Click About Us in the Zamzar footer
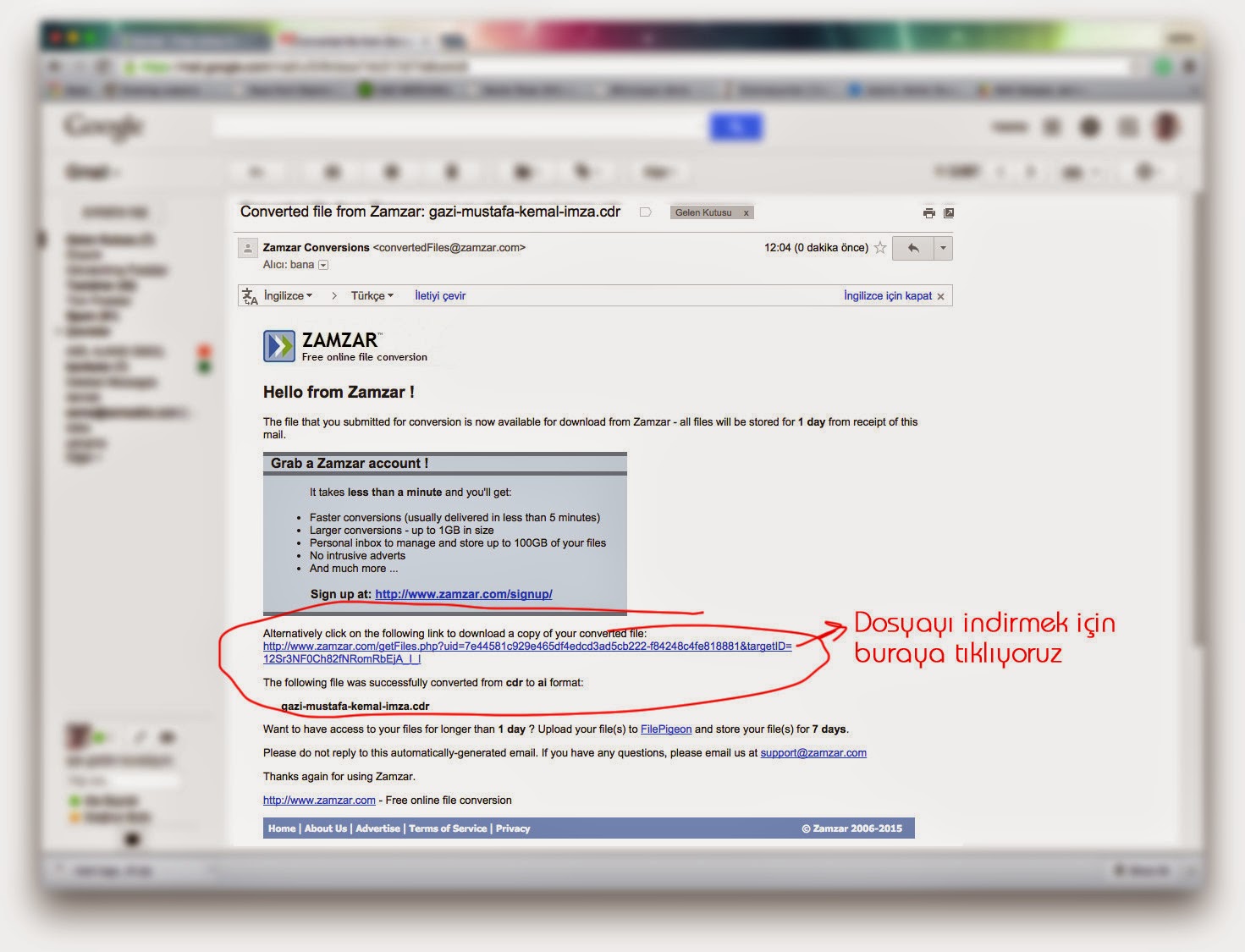Viewport: 1245px width, 952px height. [326, 828]
